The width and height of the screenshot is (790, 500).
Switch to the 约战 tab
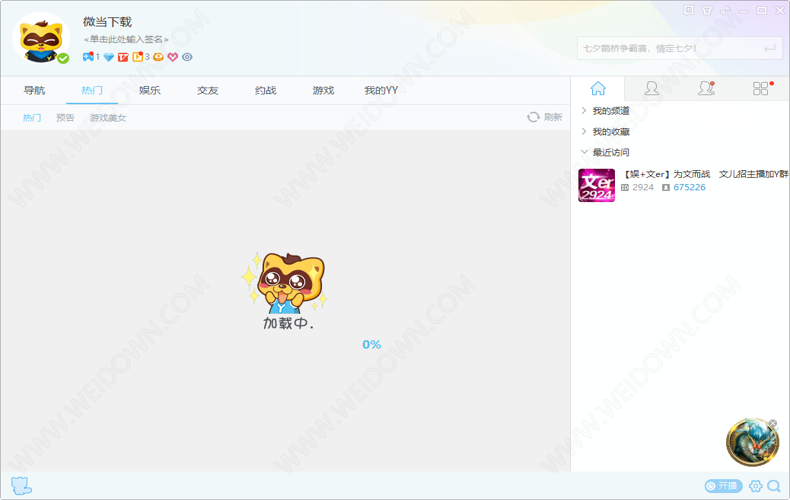click(x=266, y=90)
